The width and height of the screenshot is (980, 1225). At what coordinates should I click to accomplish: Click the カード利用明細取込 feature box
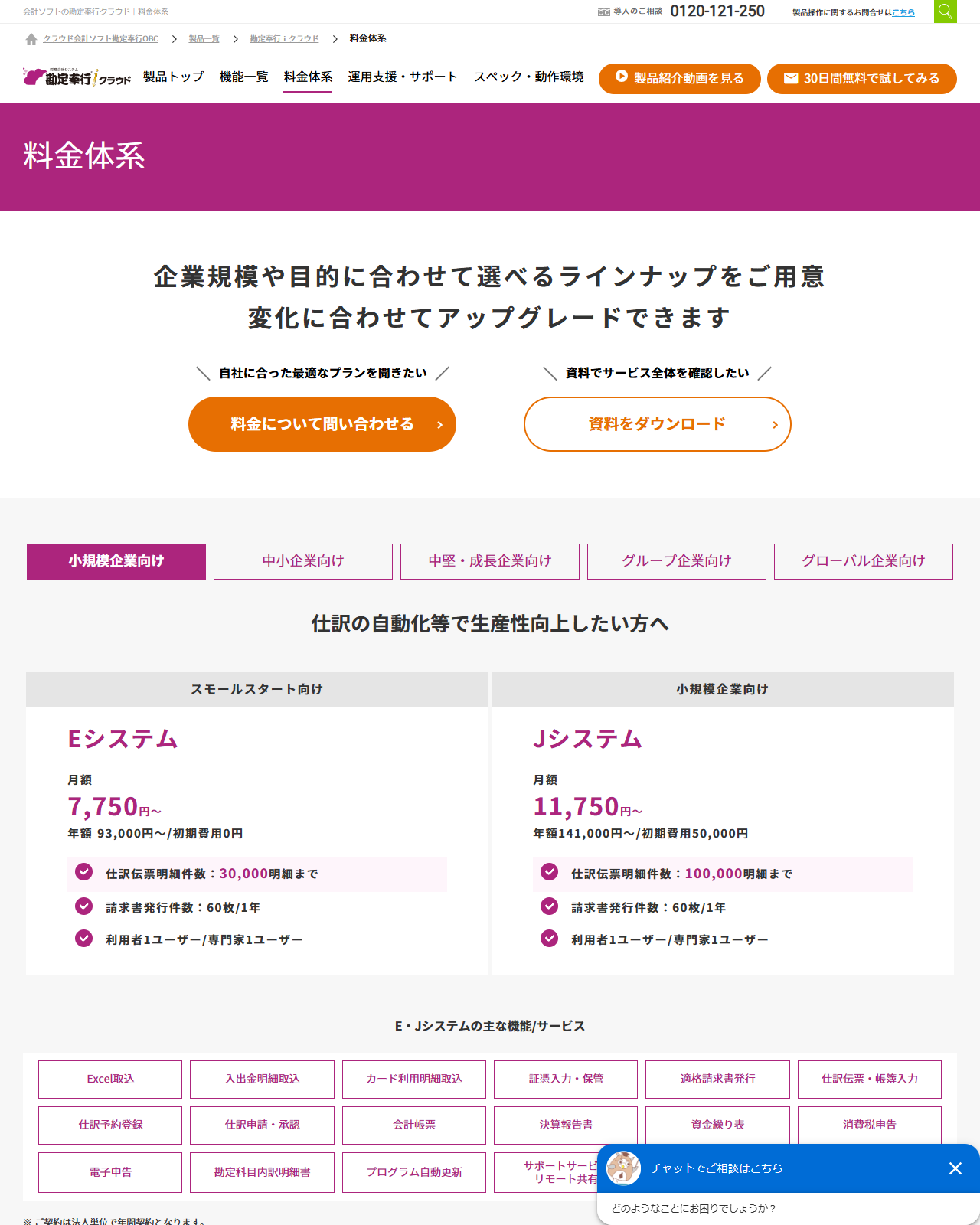(x=414, y=1080)
